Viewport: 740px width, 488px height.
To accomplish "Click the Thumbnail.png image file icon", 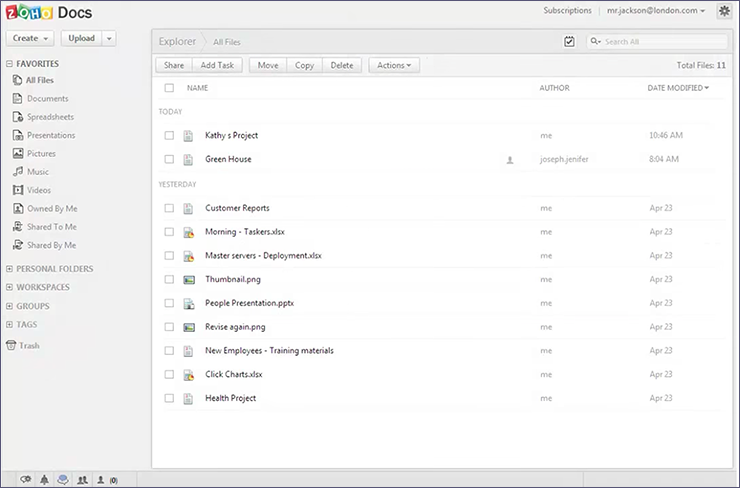I will tap(187, 280).
